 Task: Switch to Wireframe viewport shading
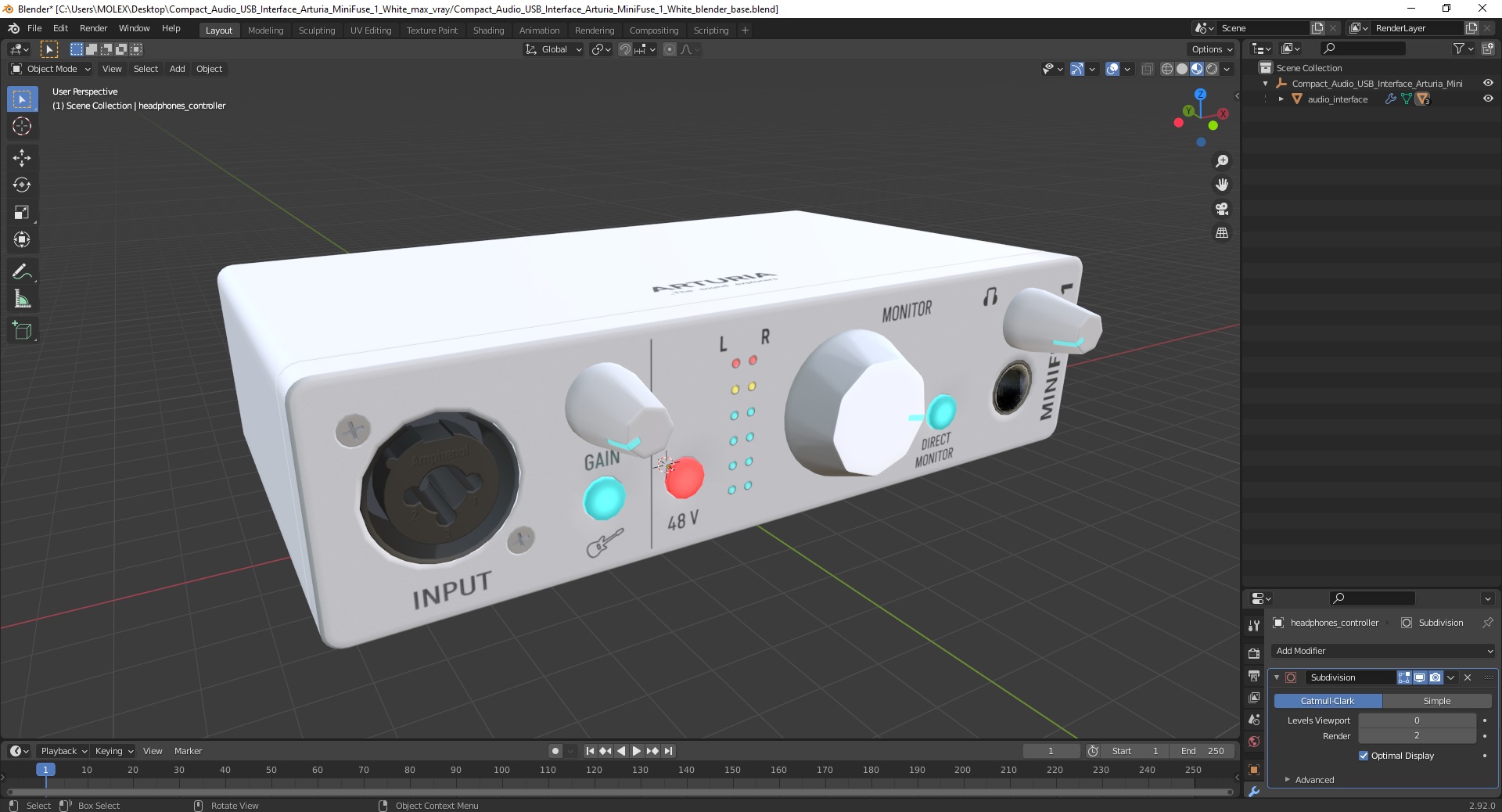coord(1167,69)
